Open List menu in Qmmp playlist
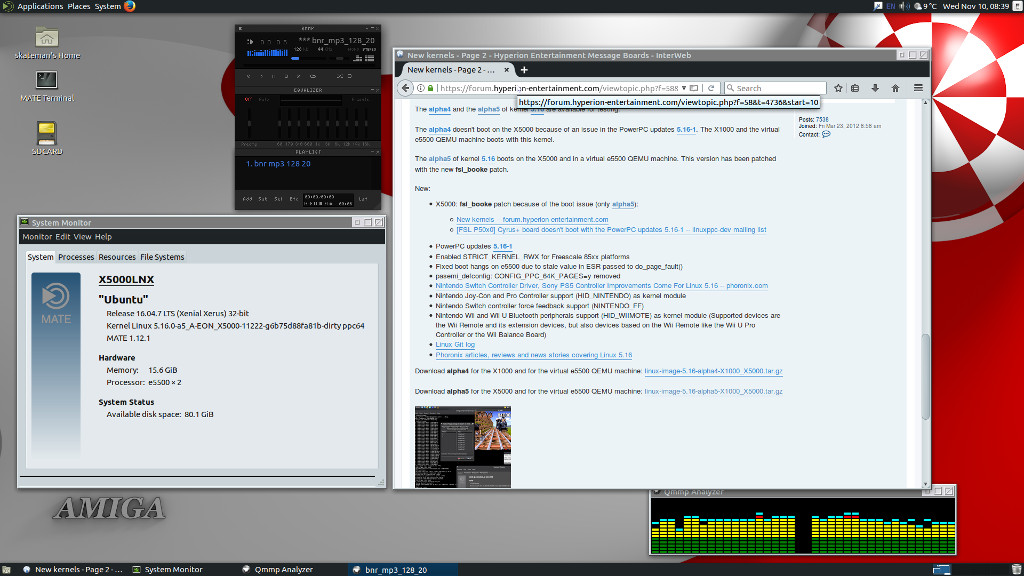This screenshot has width=1024, height=576. pos(362,199)
